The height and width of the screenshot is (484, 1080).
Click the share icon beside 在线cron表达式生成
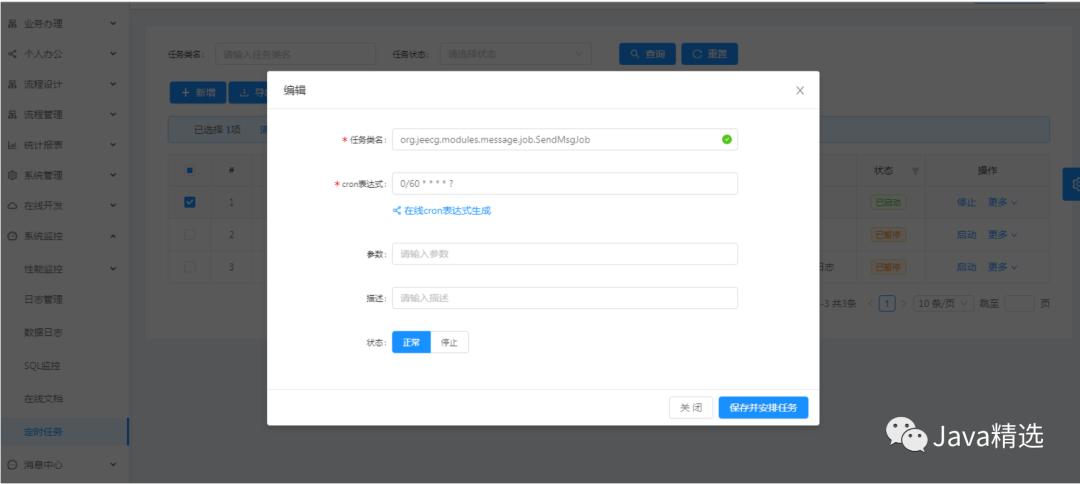[x=397, y=211]
